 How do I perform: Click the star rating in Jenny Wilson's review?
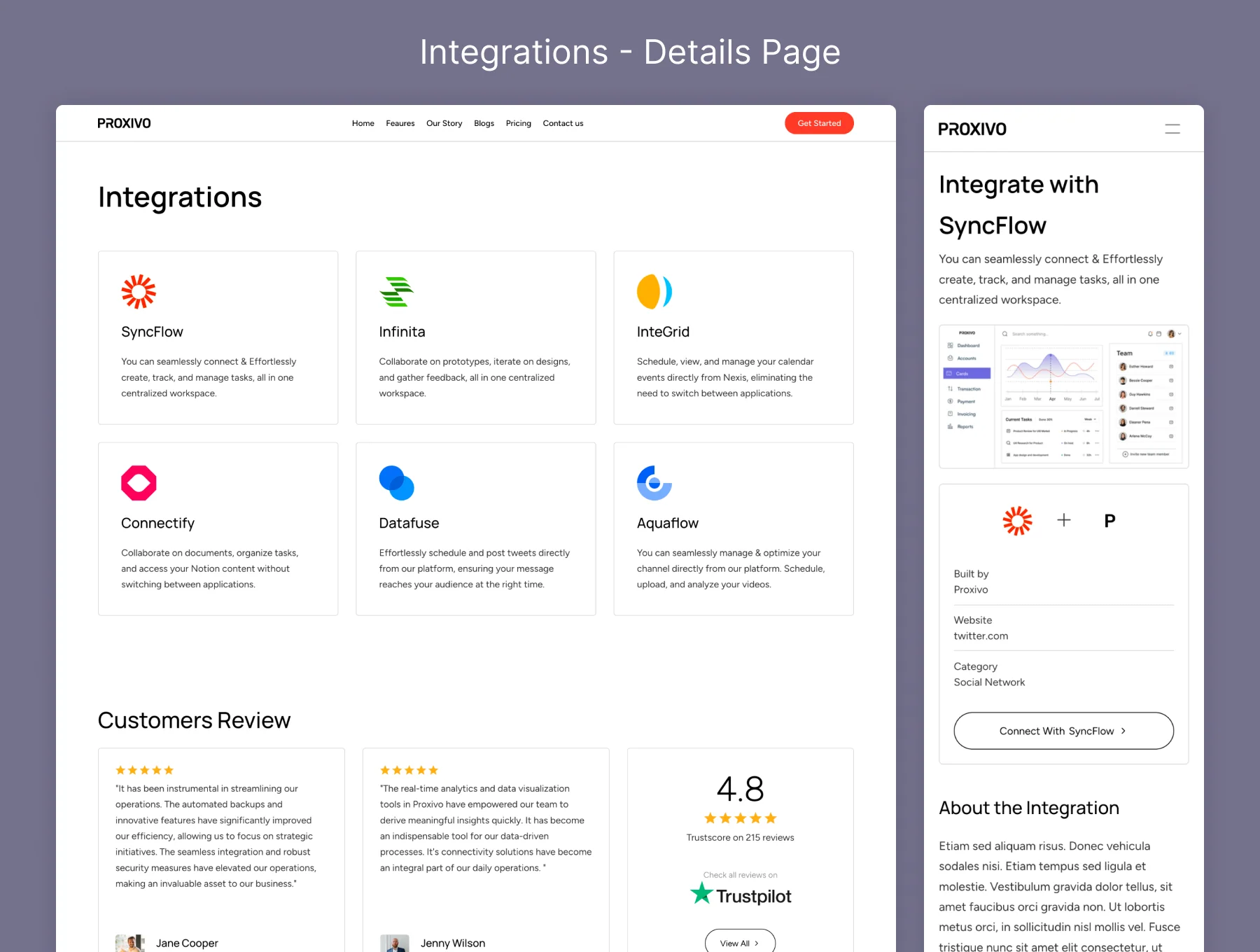click(409, 770)
